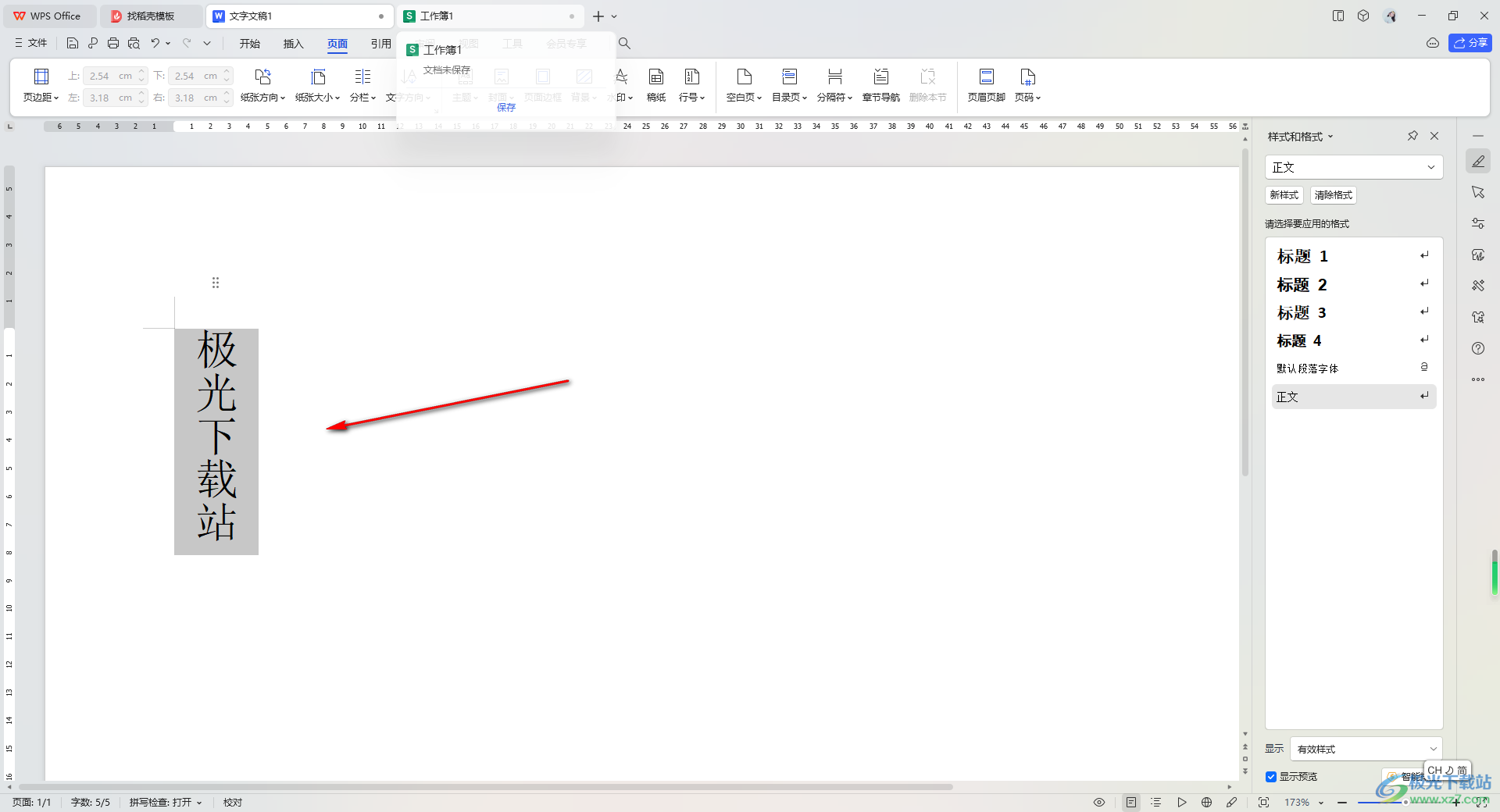1500x812 pixels.
Task: Click the 校对 proofreading button in status bar
Action: pyautogui.click(x=233, y=802)
